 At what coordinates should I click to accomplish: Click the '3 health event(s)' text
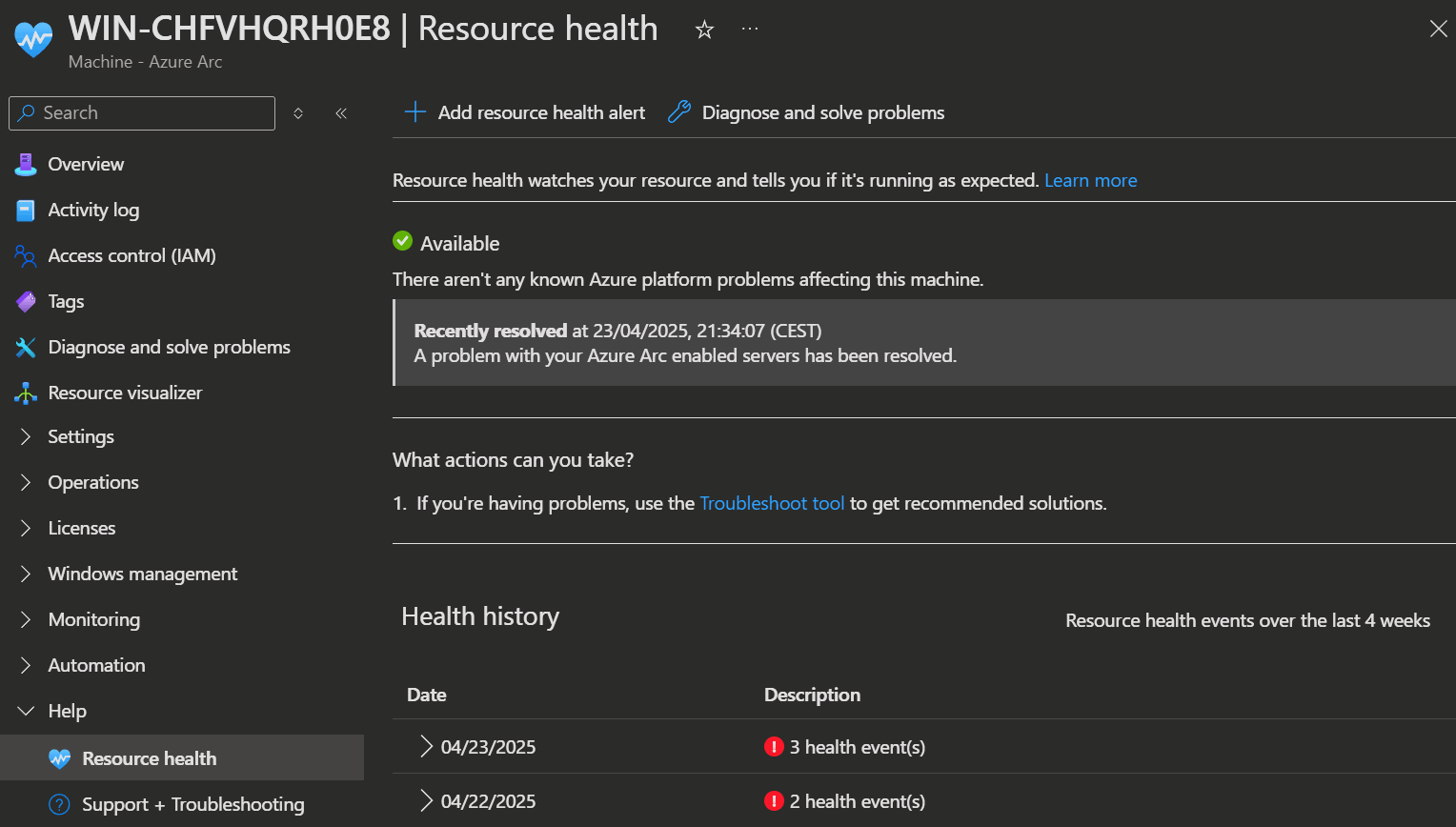click(858, 747)
